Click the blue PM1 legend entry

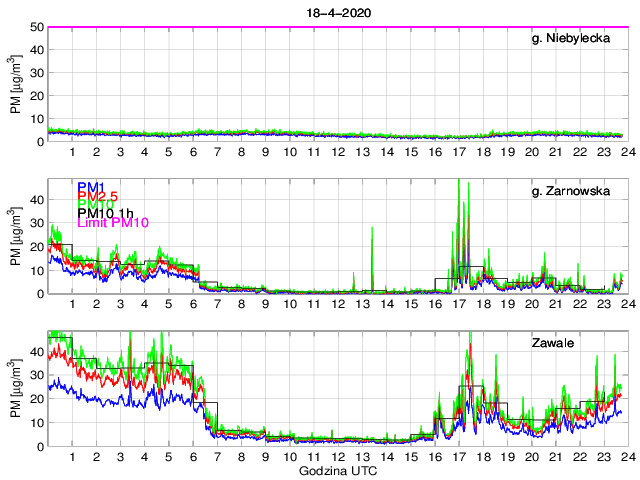pyautogui.click(x=90, y=186)
